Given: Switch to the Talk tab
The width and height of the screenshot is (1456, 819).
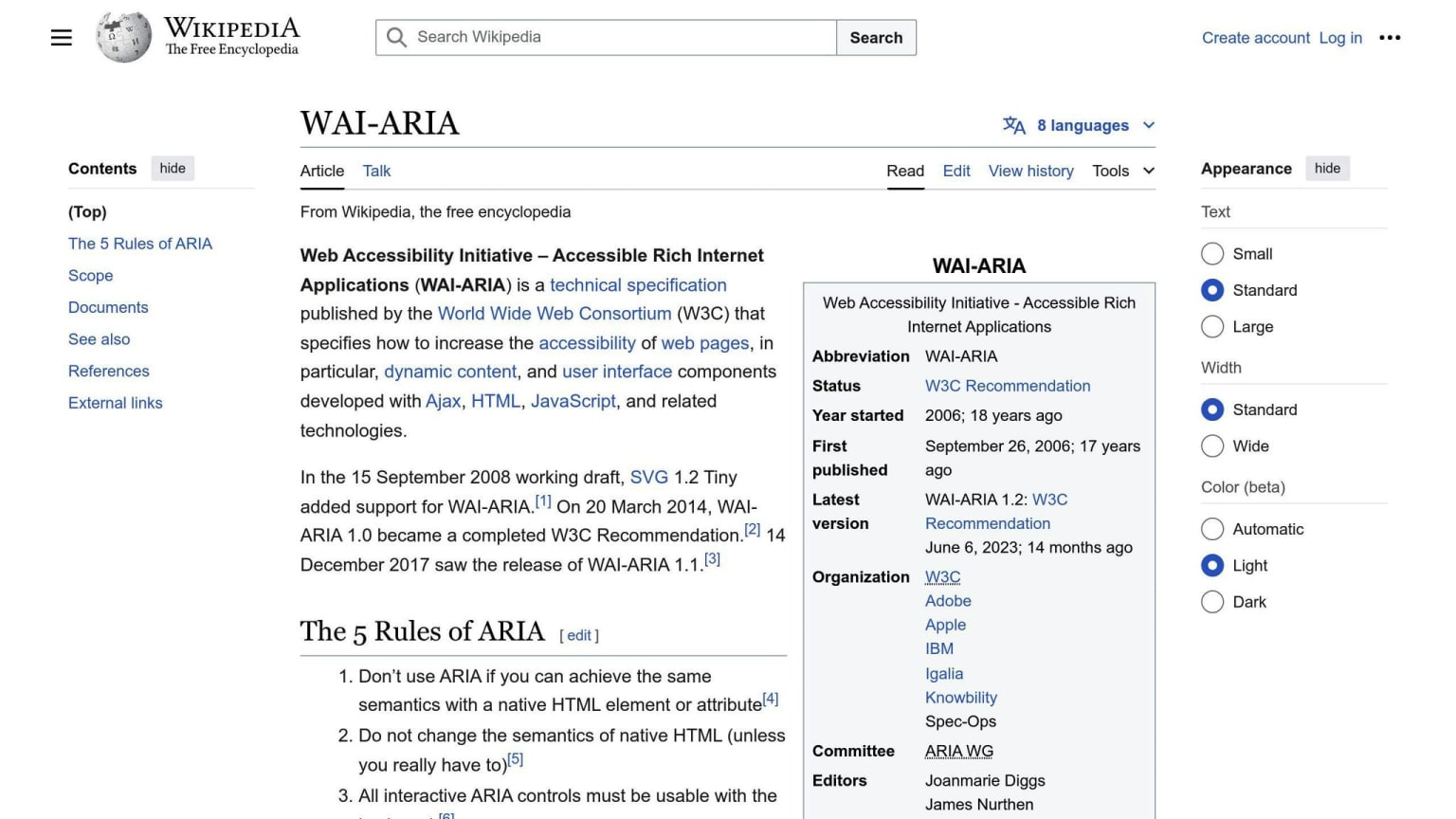Looking at the screenshot, I should tap(376, 171).
